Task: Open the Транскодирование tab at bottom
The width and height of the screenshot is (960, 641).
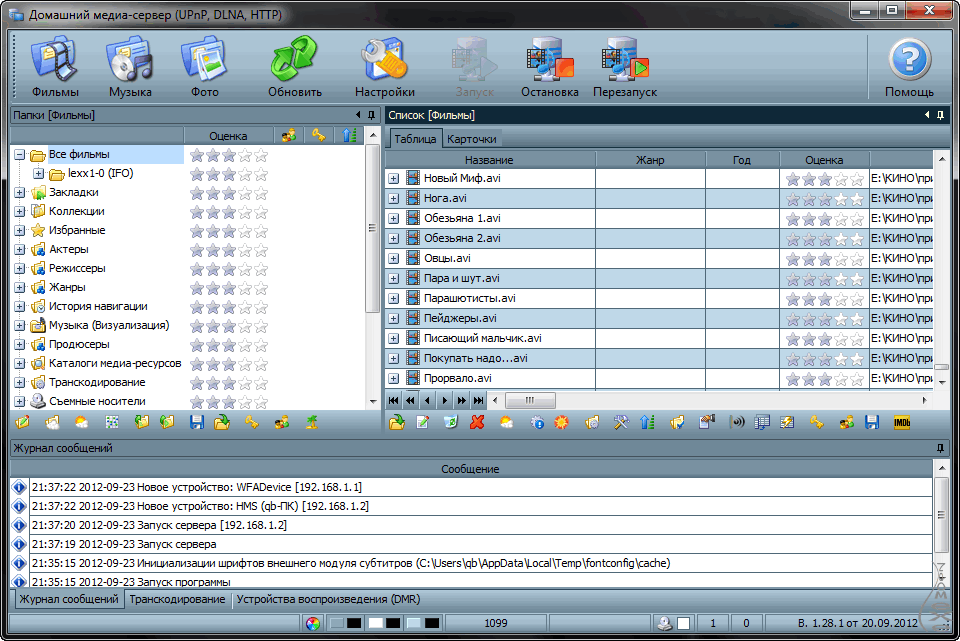Action: 177,600
